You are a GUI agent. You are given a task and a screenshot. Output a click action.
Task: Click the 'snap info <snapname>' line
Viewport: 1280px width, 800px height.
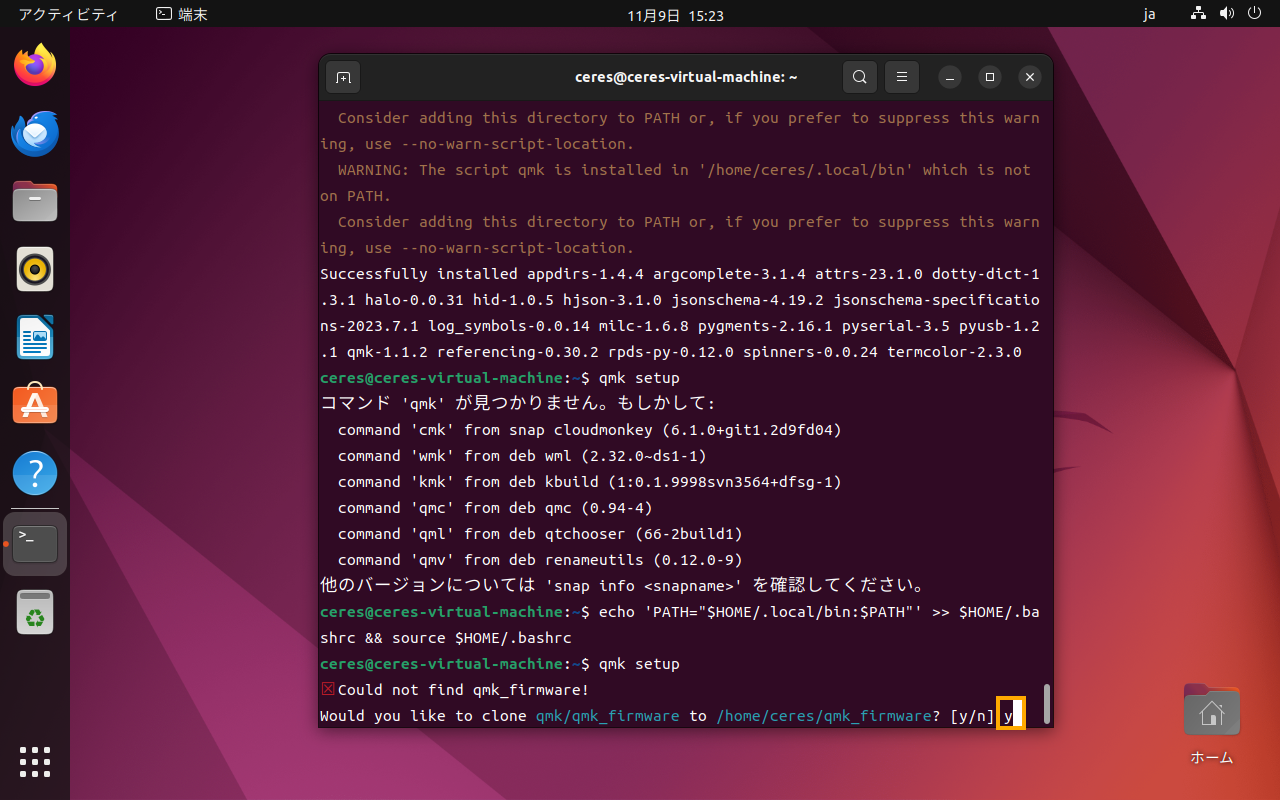[624, 586]
